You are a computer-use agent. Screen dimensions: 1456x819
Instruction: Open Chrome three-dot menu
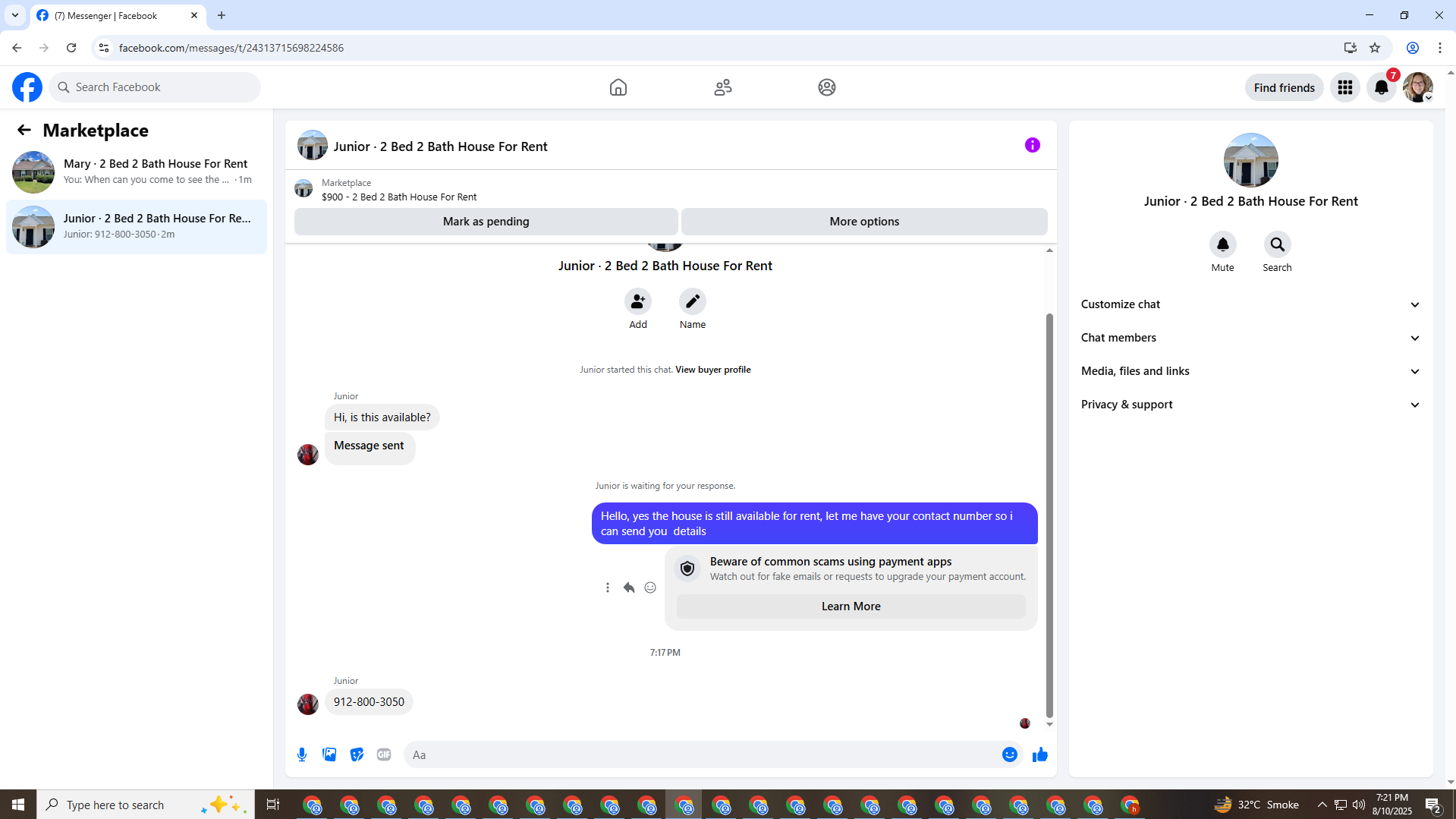pyautogui.click(x=1440, y=48)
